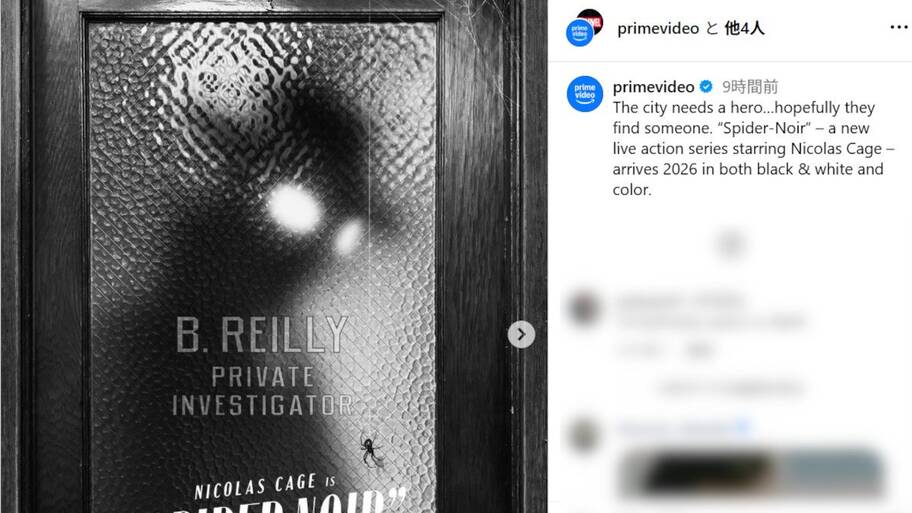Viewport: 912px width, 513px height.
Task: Open the primevideo username in post header
Action: click(x=658, y=28)
